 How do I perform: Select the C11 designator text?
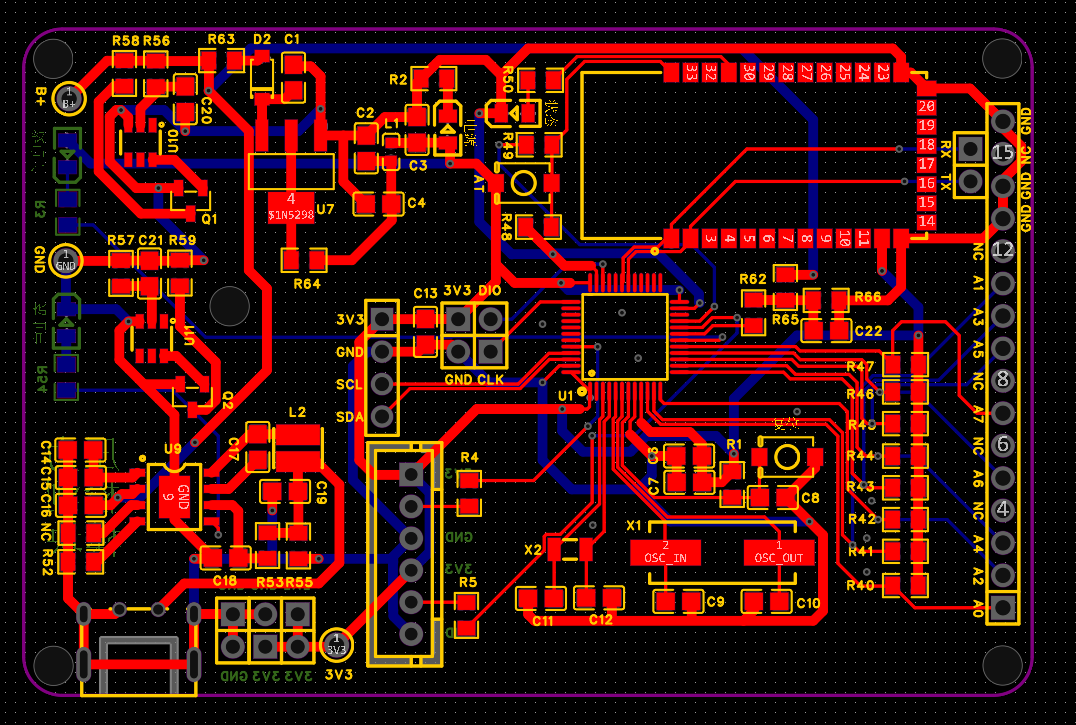tap(543, 621)
